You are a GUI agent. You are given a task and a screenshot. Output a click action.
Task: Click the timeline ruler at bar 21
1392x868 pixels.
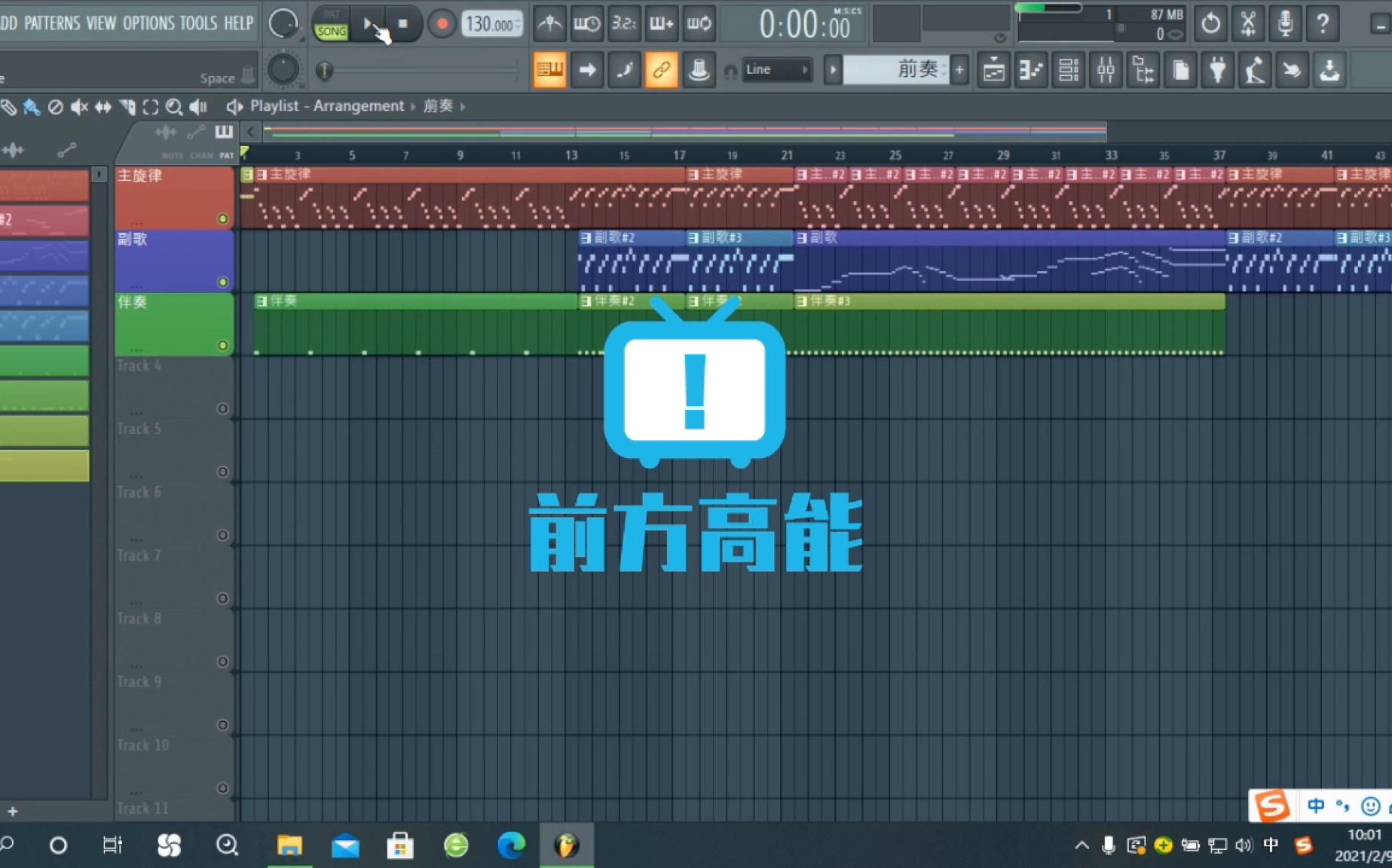tap(787, 155)
